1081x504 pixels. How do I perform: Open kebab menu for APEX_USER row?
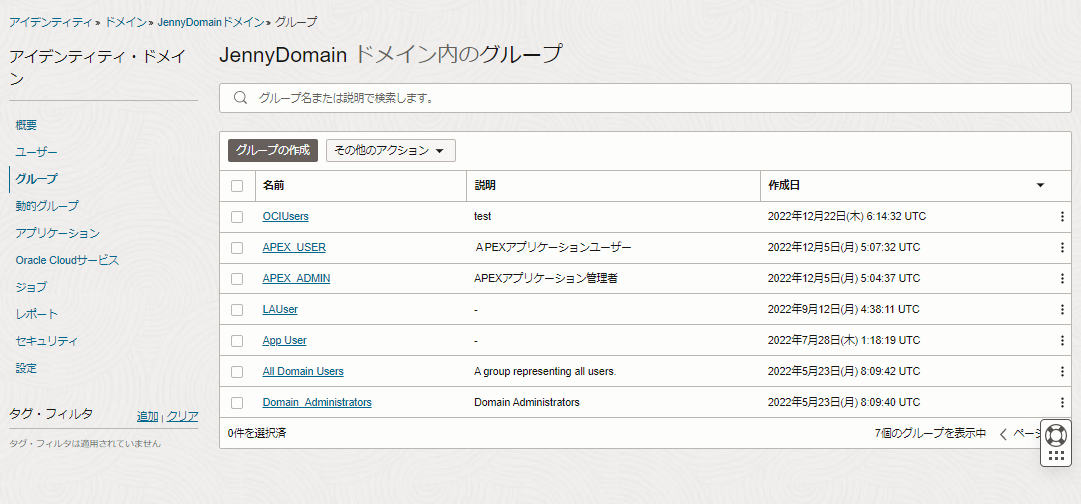tap(1062, 248)
